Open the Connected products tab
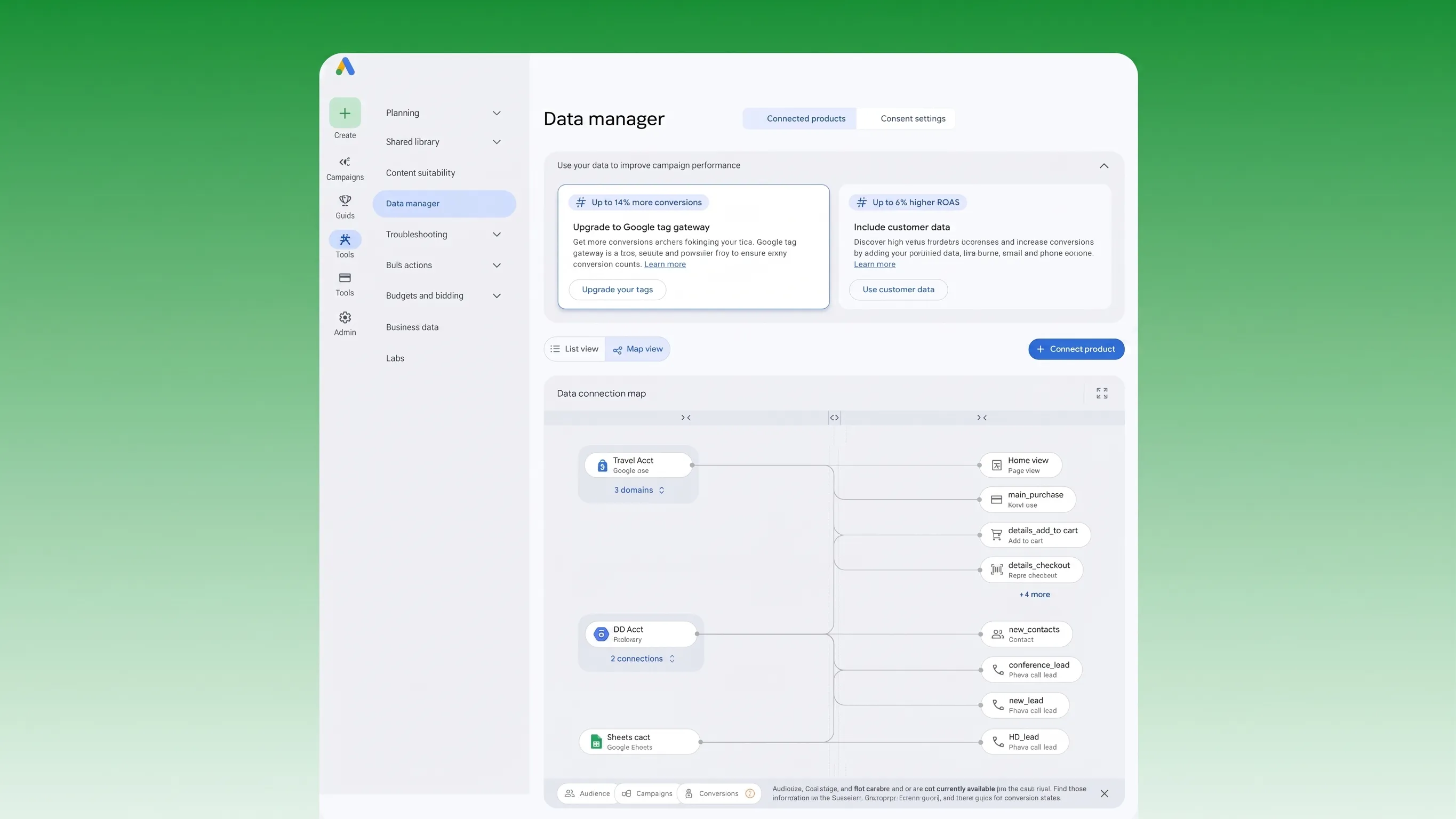The width and height of the screenshot is (1456, 819). click(799, 119)
